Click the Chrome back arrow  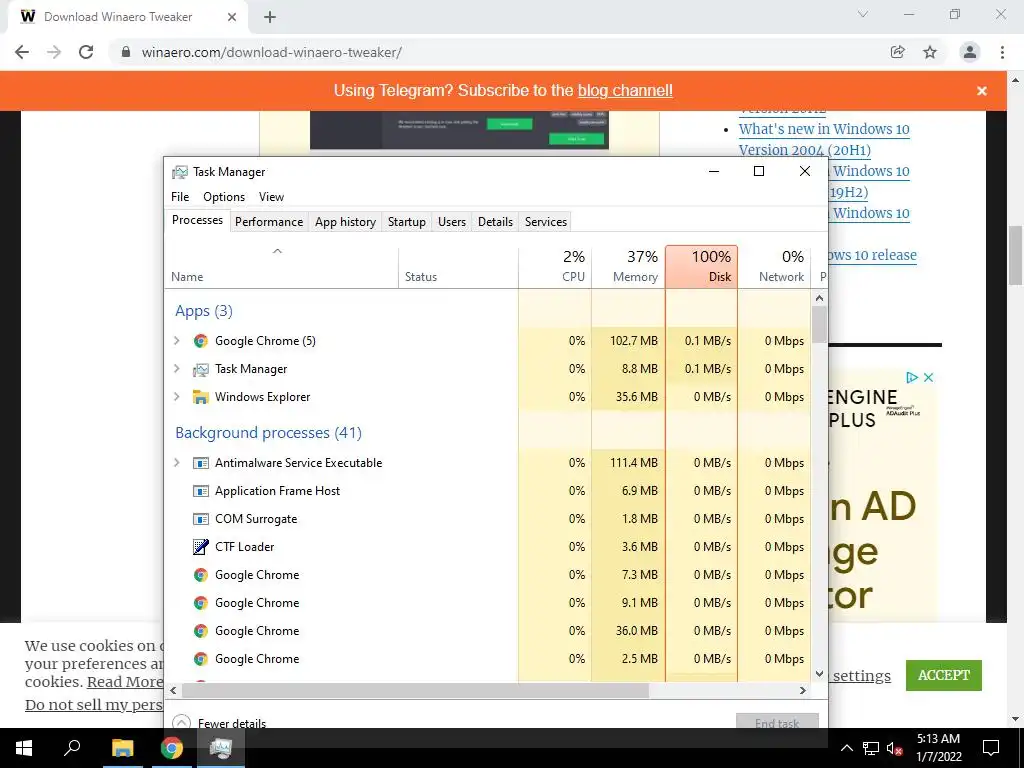[22, 52]
